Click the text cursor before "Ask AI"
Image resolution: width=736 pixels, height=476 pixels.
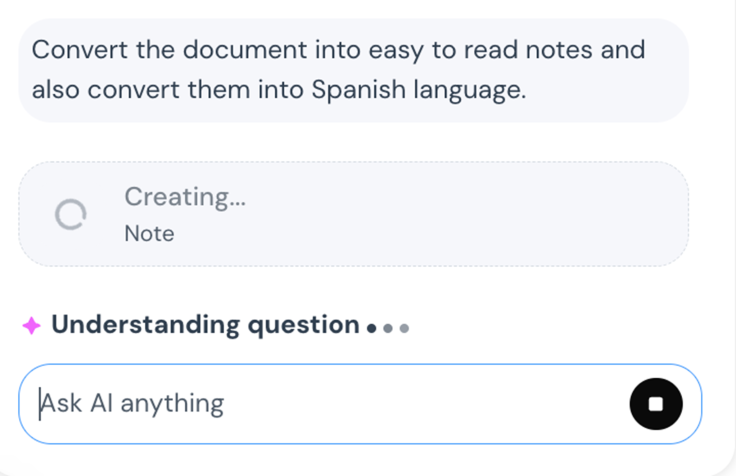(40, 404)
